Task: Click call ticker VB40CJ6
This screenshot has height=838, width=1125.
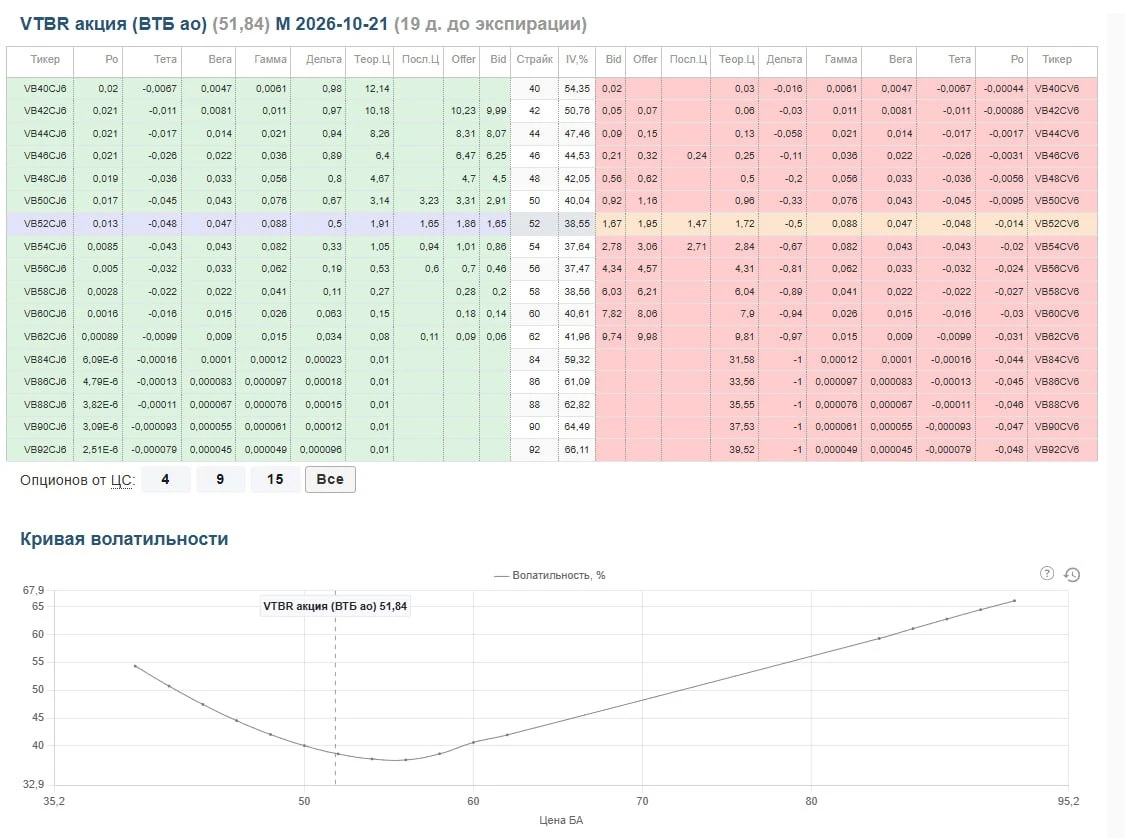Action: [x=45, y=88]
